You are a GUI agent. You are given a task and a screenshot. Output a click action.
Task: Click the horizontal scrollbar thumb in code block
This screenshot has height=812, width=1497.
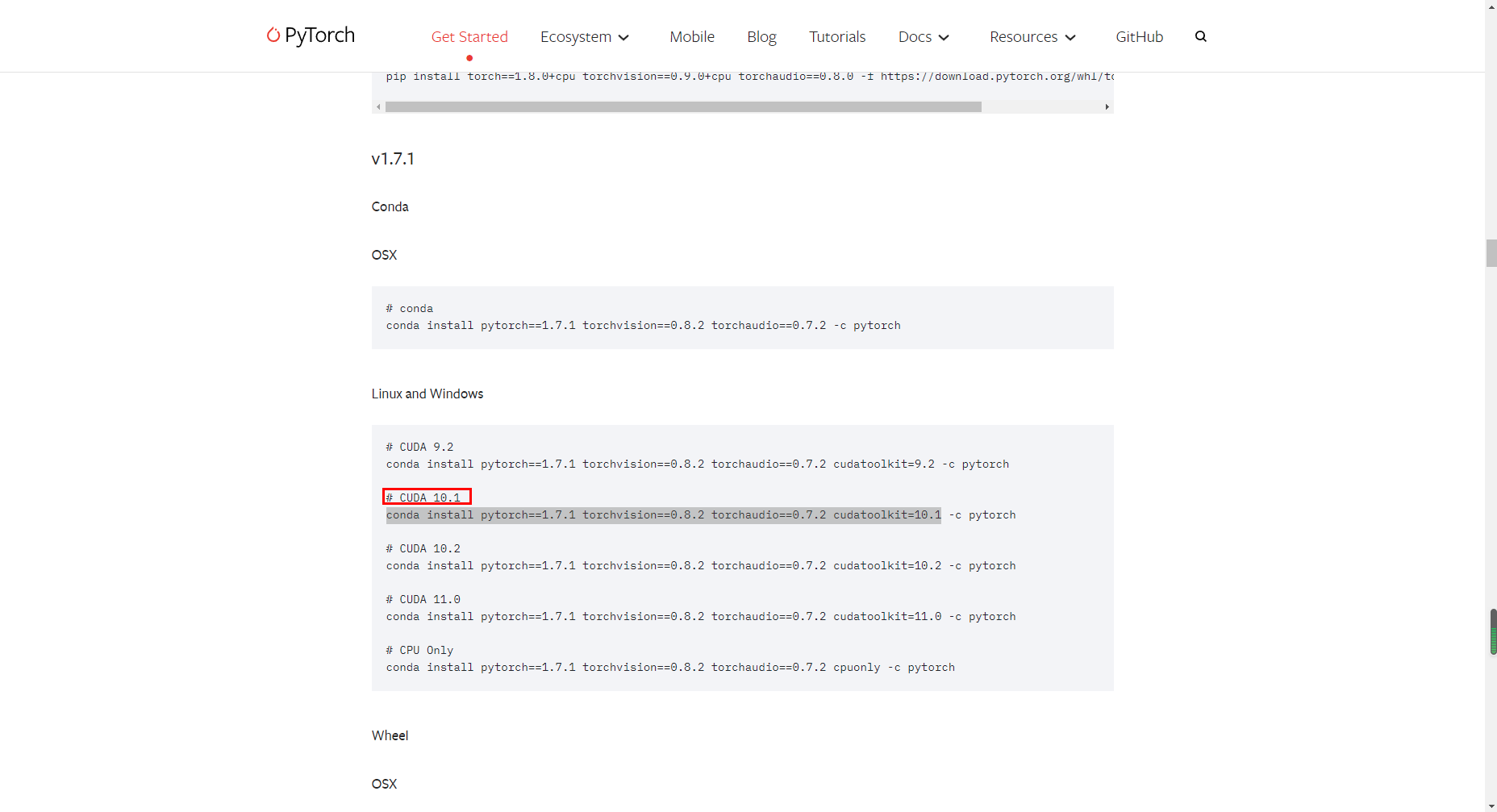[x=683, y=106]
